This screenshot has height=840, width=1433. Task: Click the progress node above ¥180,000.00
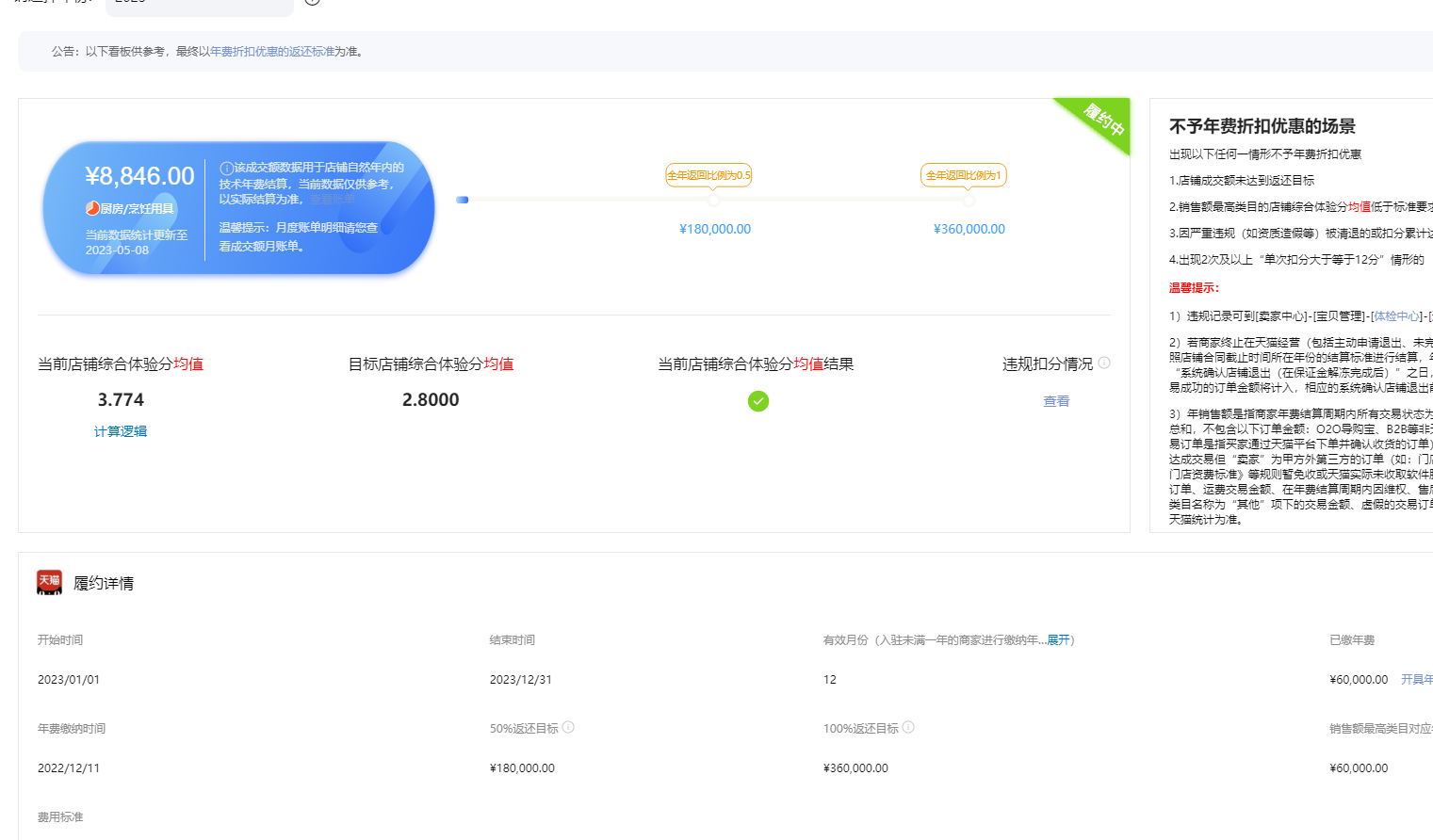(713, 200)
